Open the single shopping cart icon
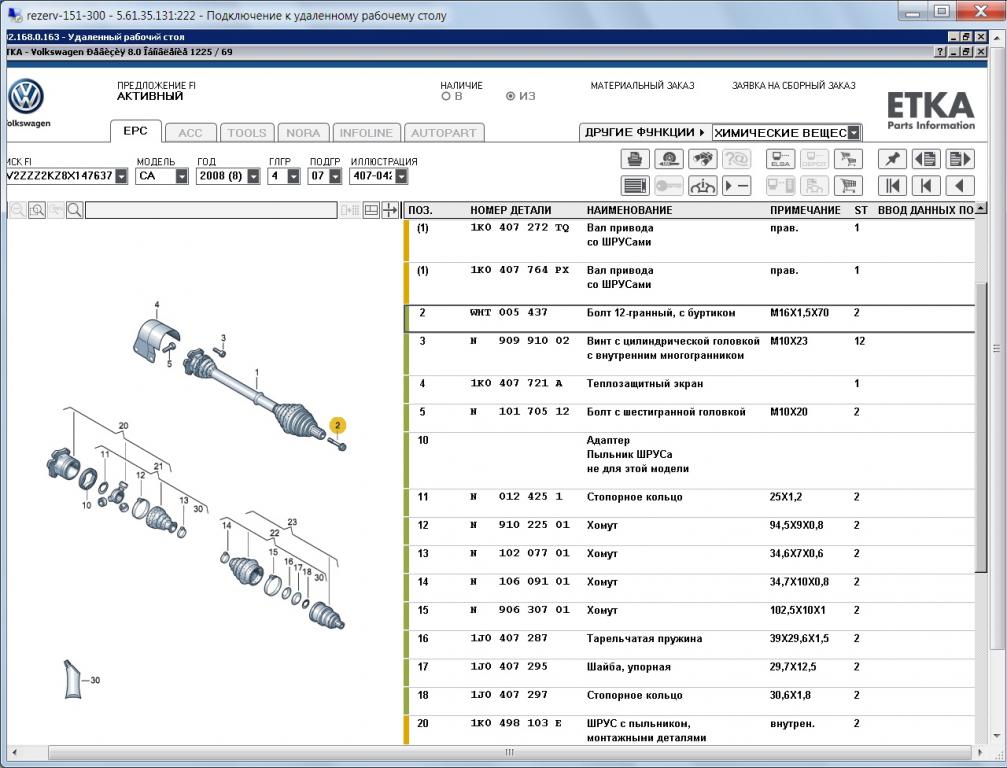 click(x=848, y=186)
